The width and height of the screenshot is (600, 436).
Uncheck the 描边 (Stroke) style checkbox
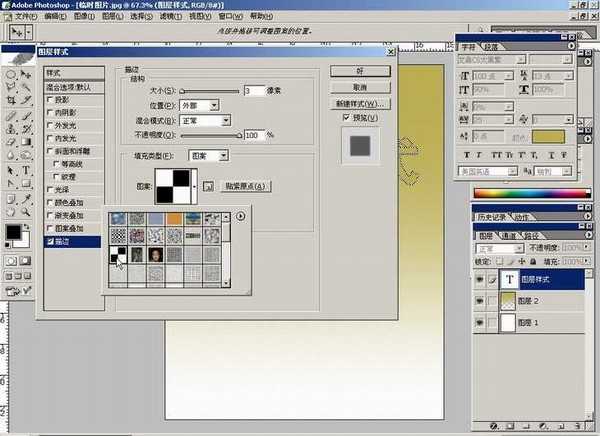pos(50,241)
